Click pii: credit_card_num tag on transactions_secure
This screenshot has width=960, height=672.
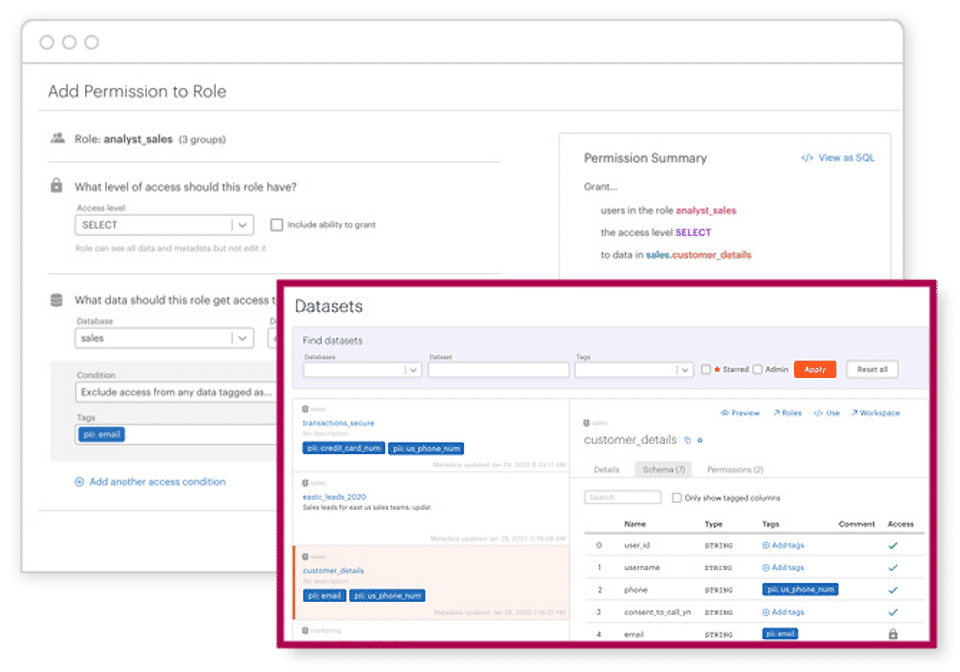pos(343,449)
